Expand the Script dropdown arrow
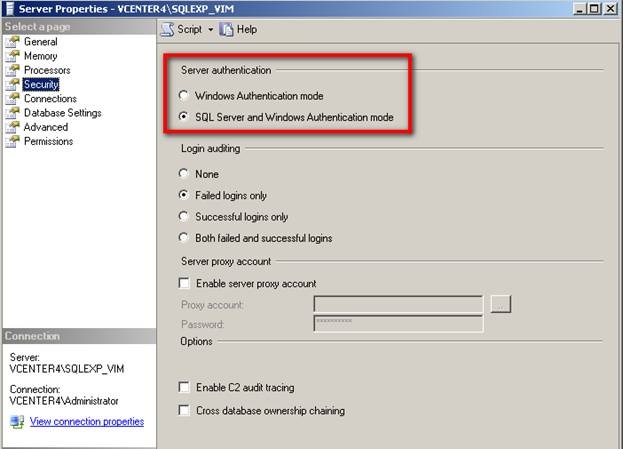Viewport: 623px width, 449px height. (x=211, y=30)
